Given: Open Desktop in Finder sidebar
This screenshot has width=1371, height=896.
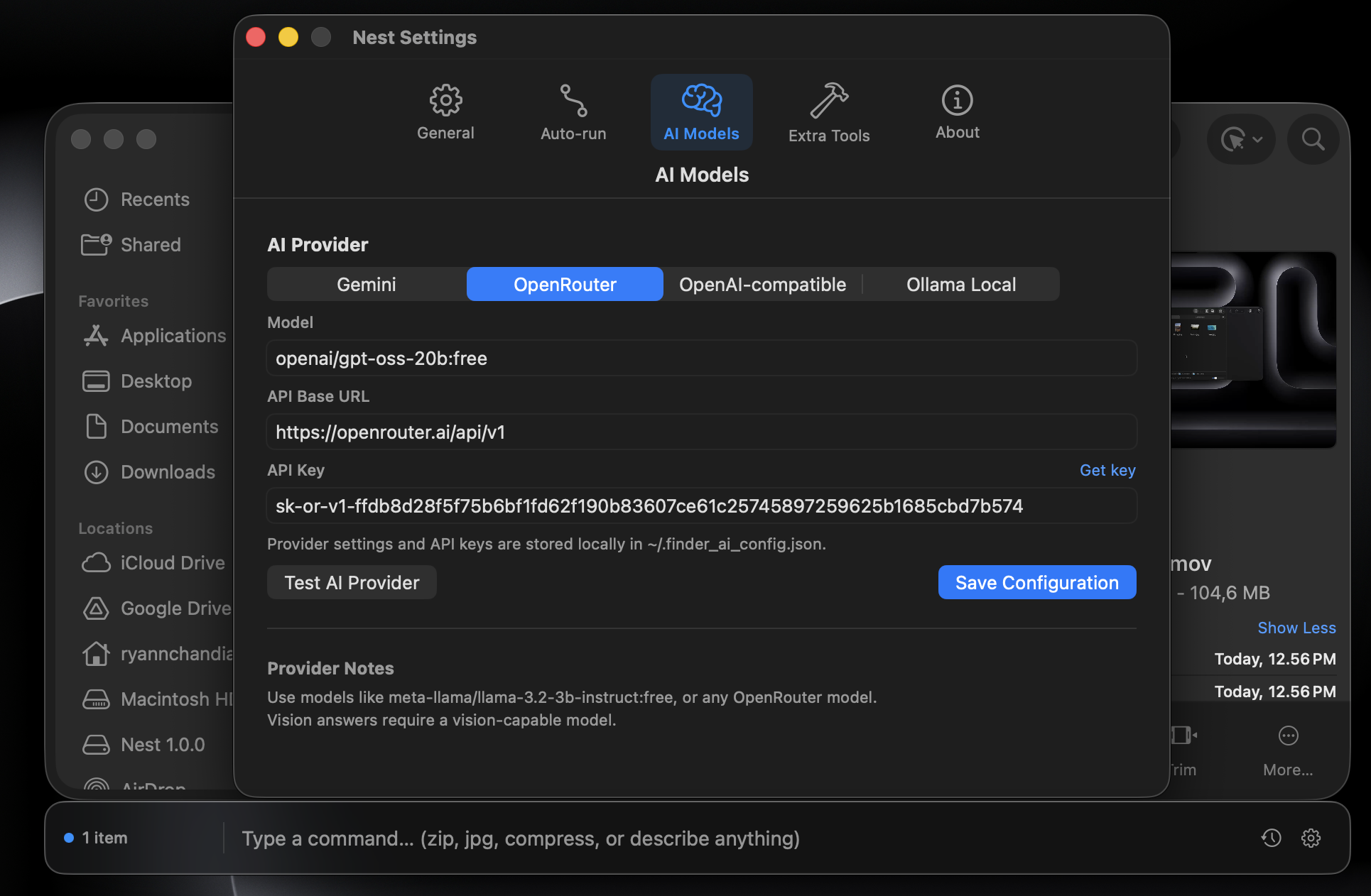Looking at the screenshot, I should point(138,381).
